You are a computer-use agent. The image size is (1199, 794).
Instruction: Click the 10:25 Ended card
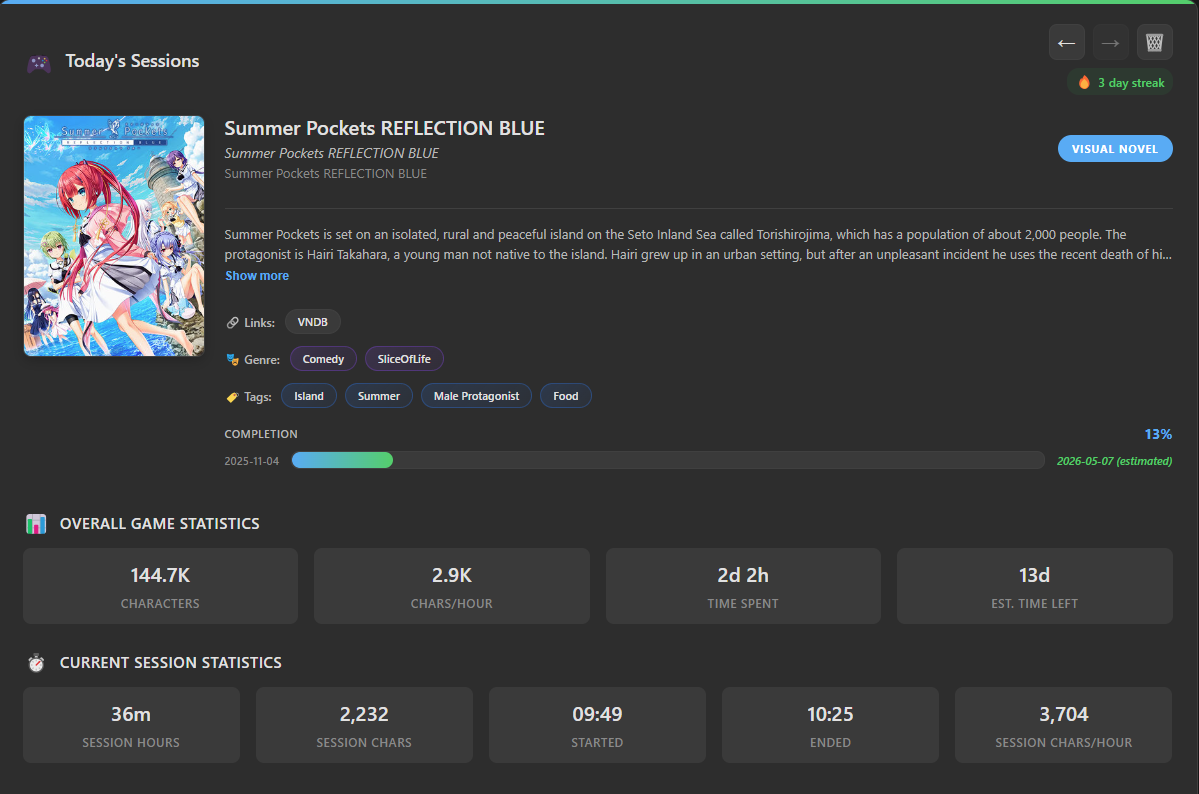830,725
